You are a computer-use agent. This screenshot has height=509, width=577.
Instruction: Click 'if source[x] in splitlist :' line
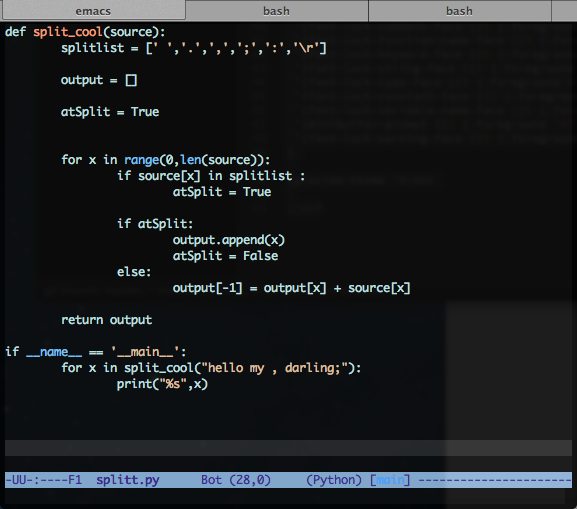click(211, 176)
